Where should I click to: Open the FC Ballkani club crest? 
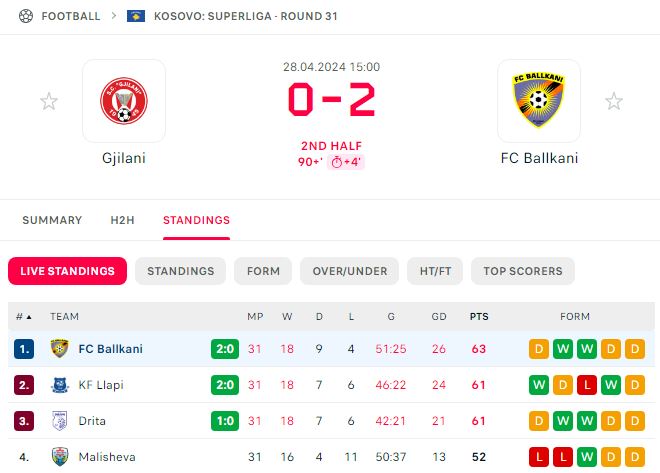point(538,100)
